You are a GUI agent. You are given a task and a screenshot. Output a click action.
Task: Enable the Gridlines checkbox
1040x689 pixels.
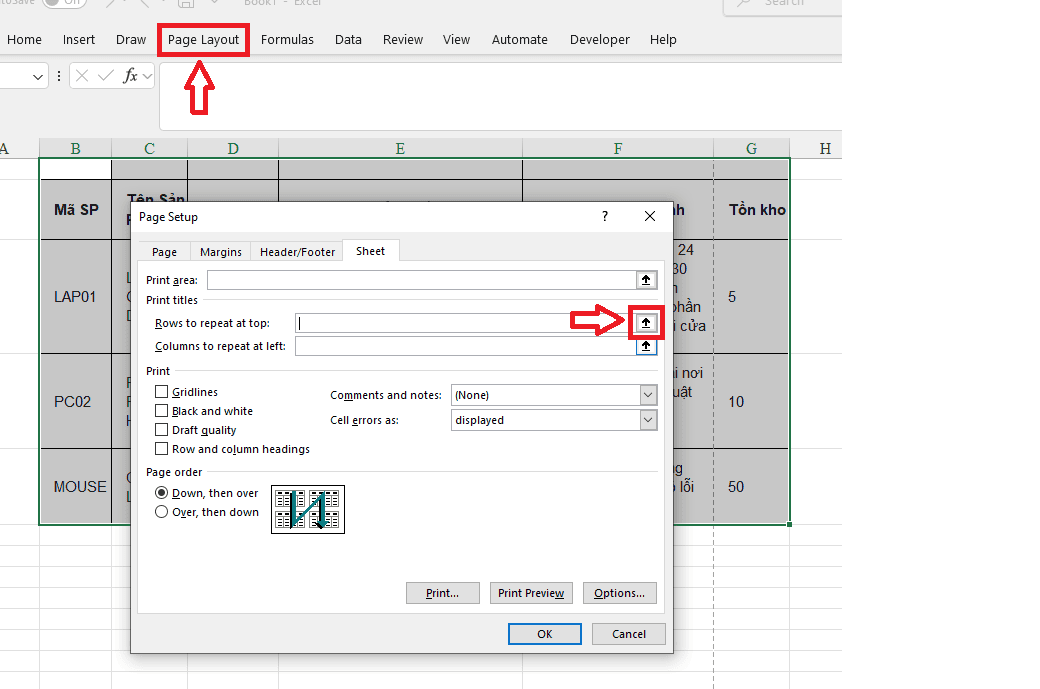click(x=161, y=392)
